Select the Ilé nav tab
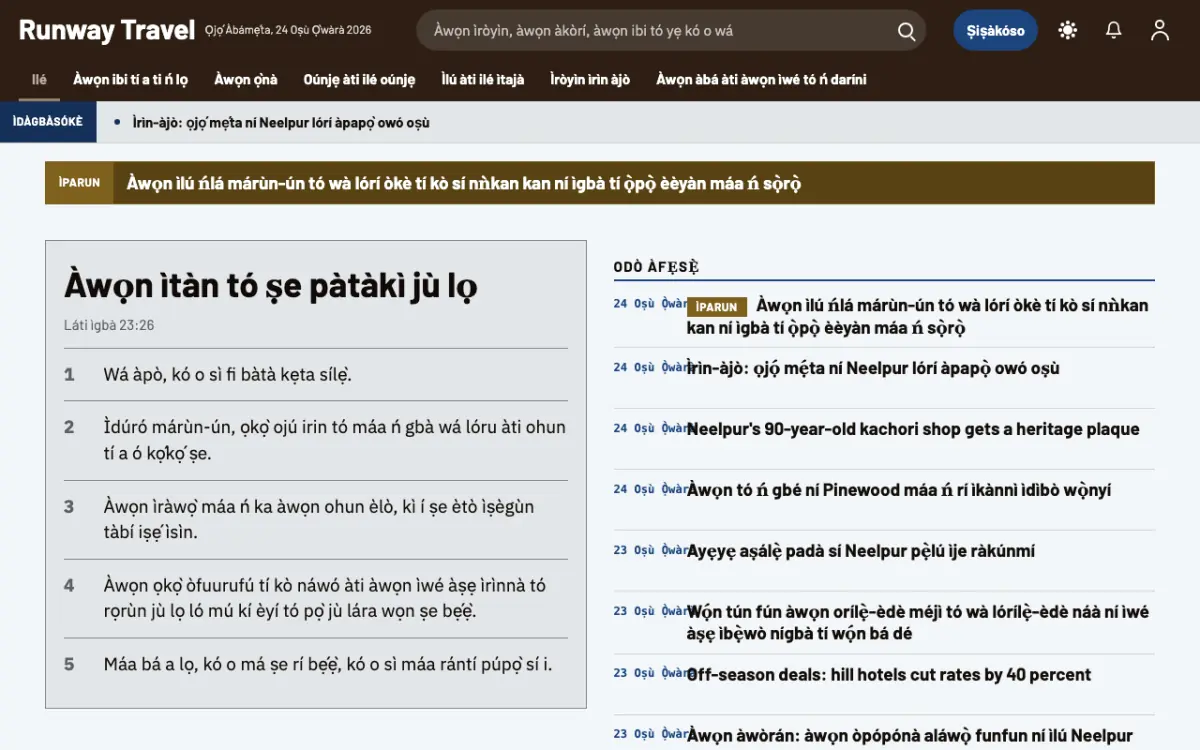 tap(39, 80)
